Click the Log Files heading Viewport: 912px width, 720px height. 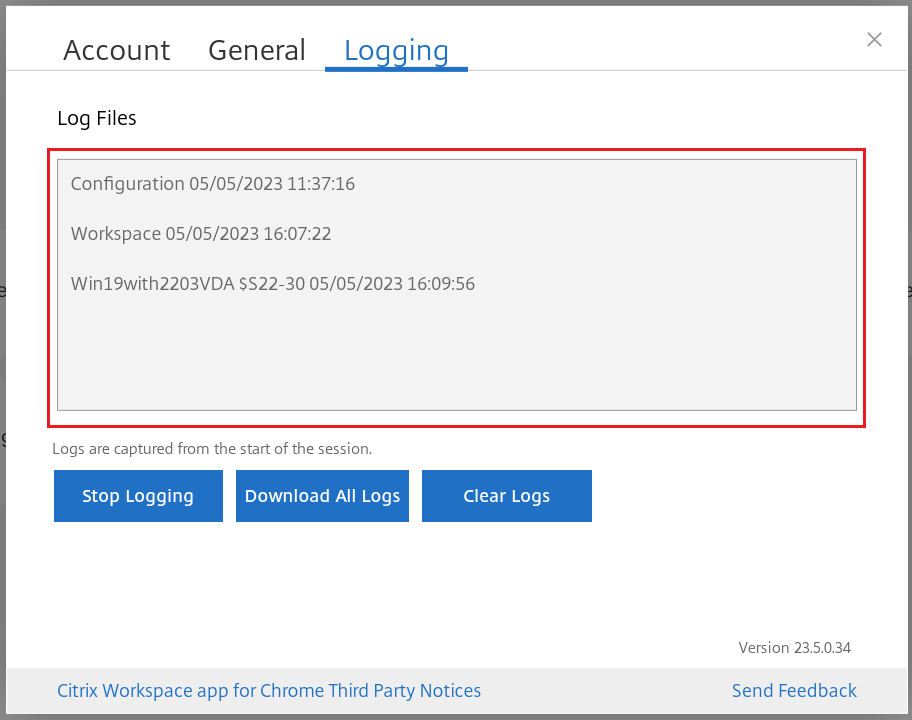(97, 119)
